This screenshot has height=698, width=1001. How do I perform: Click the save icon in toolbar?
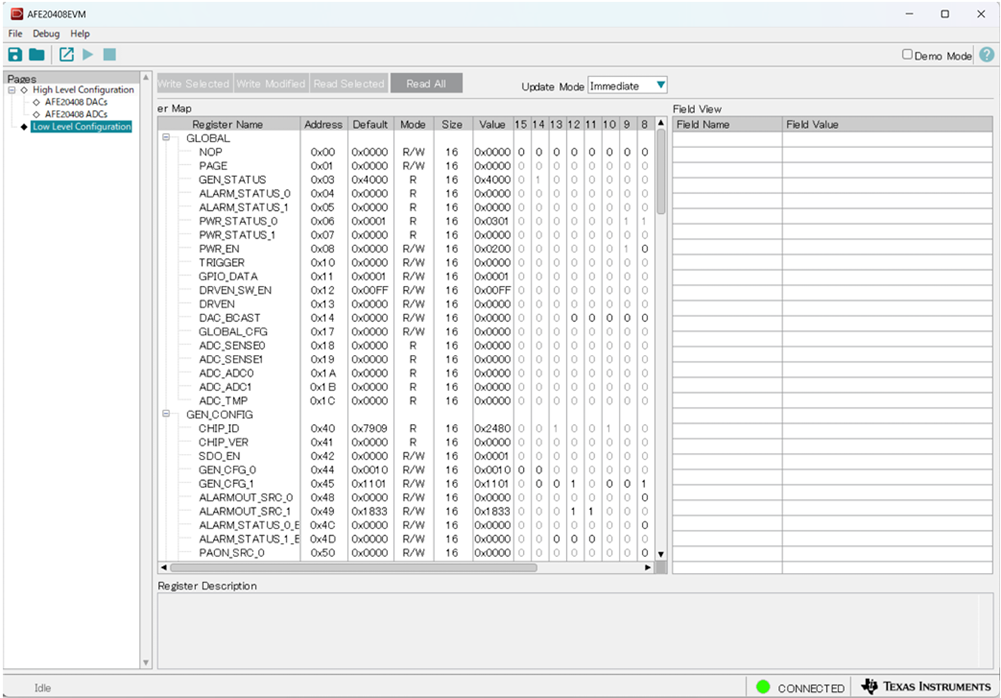[15, 55]
